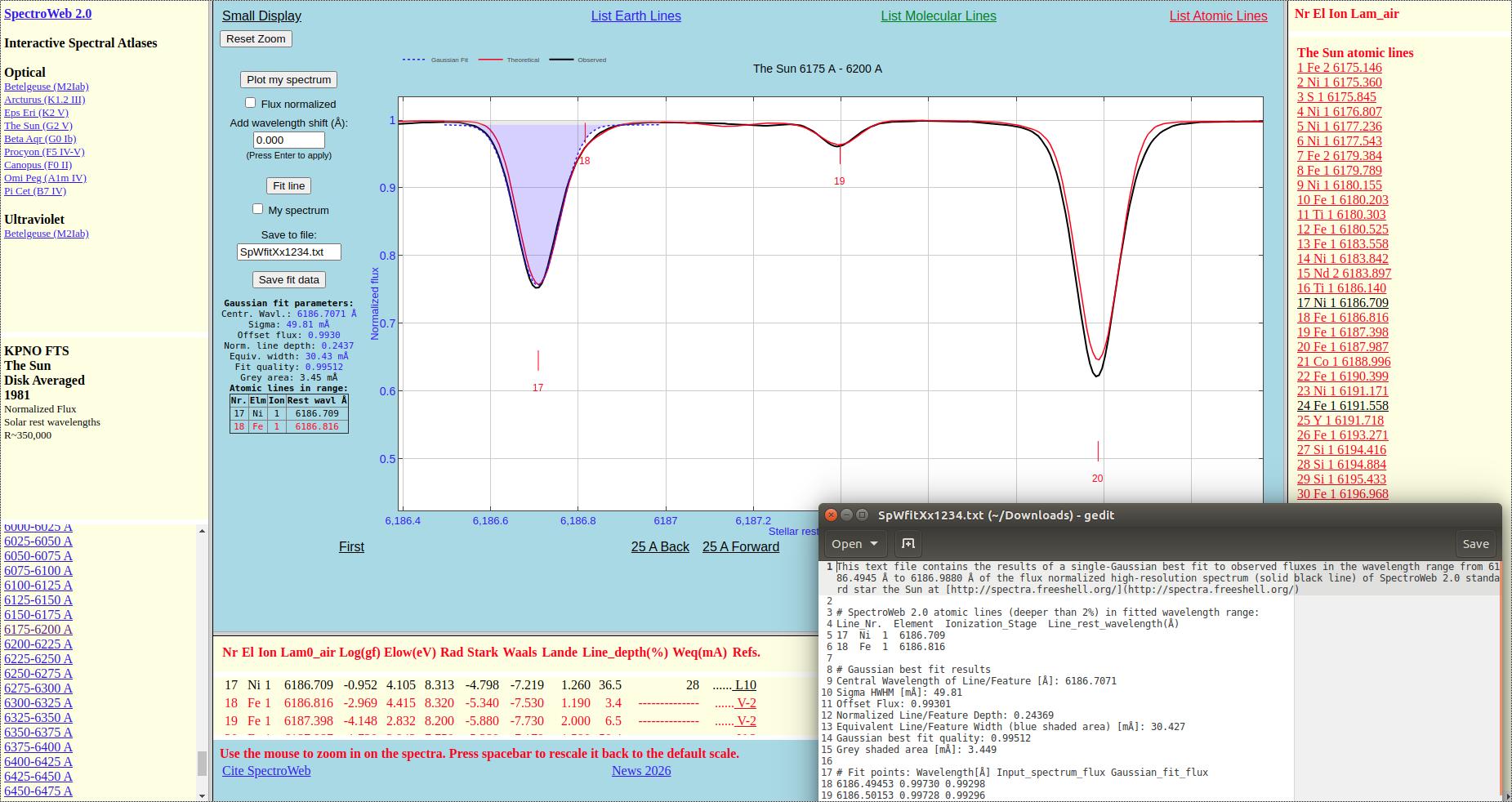Click the wavelength shift input field
This screenshot has height=802, width=1512.
pos(288,140)
